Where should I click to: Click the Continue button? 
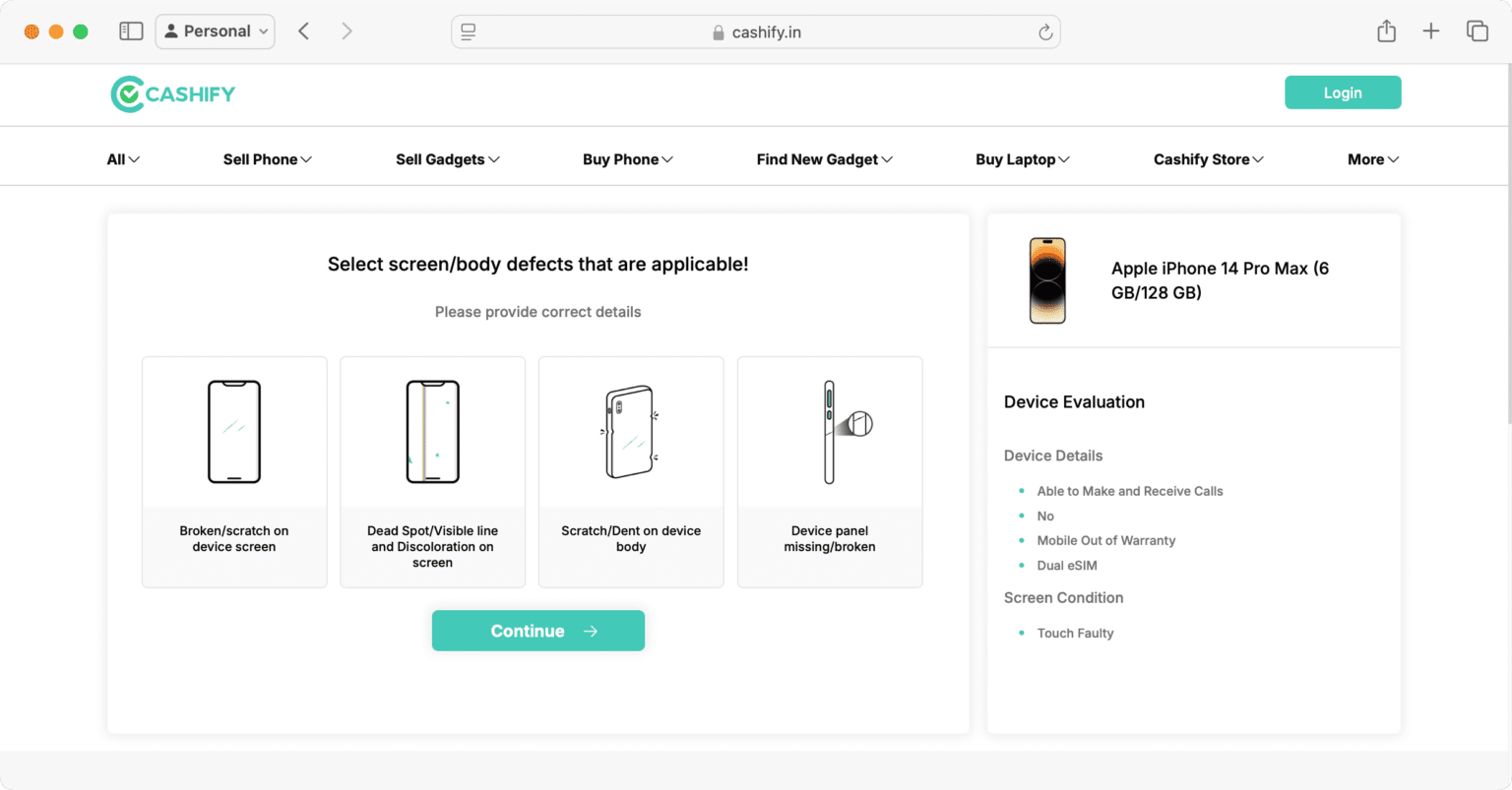538,631
